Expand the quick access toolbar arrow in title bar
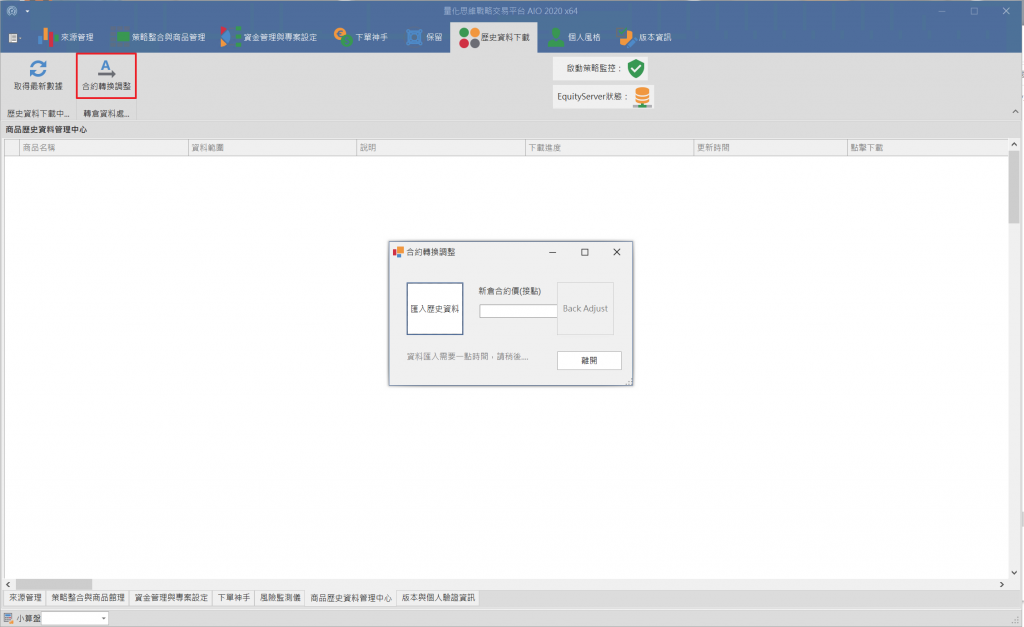Viewport: 1024px width, 627px height. tap(28, 11)
